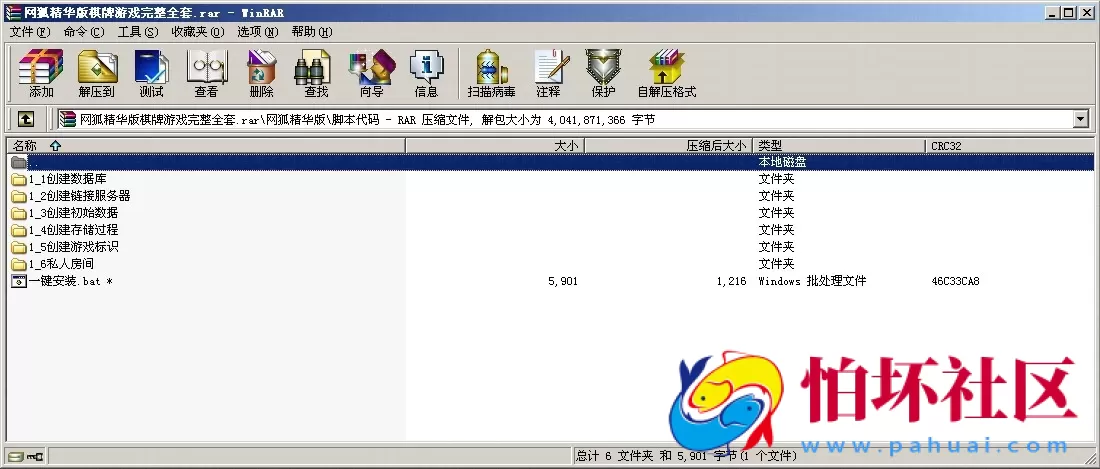Click the status bar total summary text

click(688, 456)
